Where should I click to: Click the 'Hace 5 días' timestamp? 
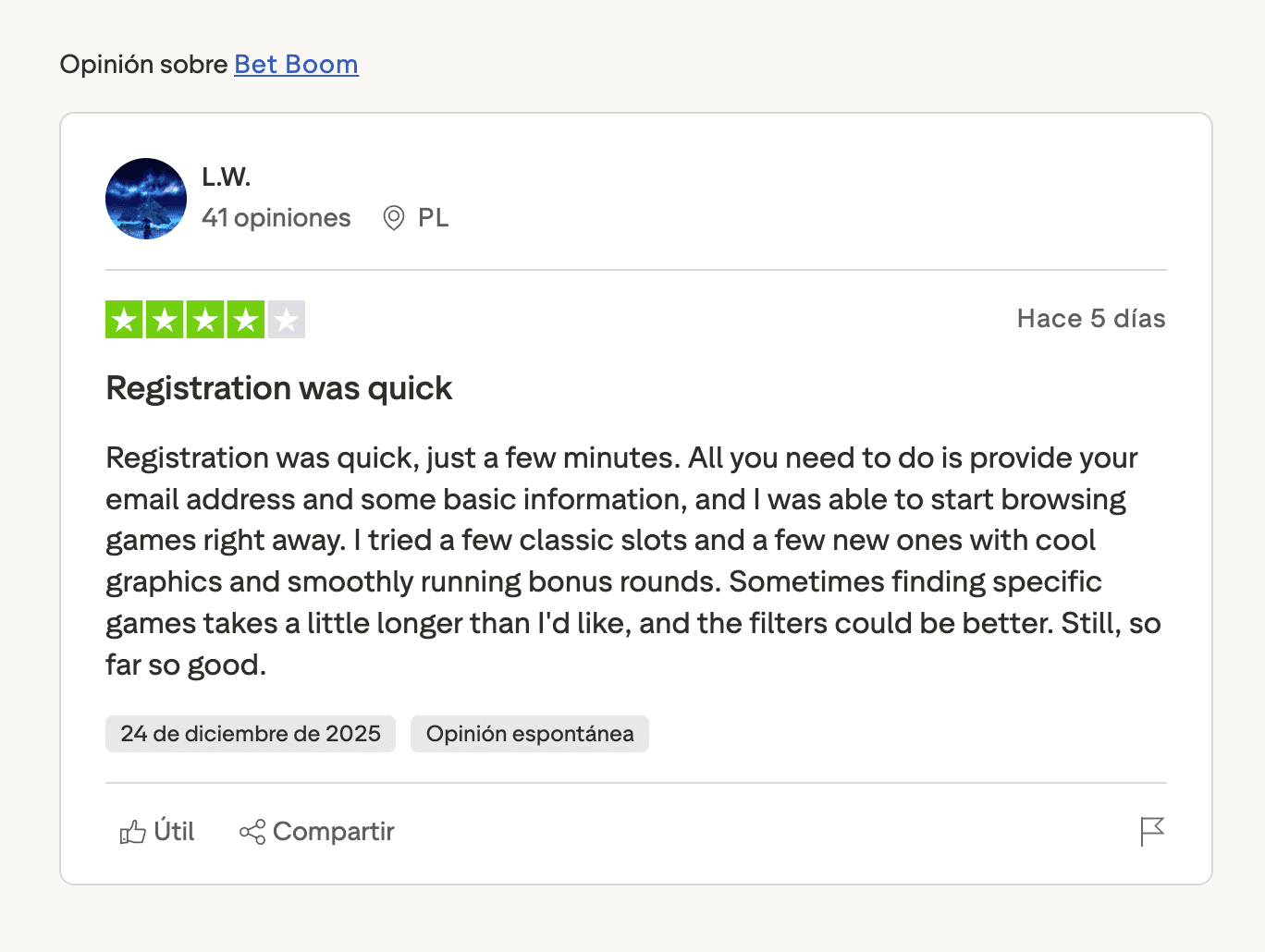pyautogui.click(x=1091, y=319)
